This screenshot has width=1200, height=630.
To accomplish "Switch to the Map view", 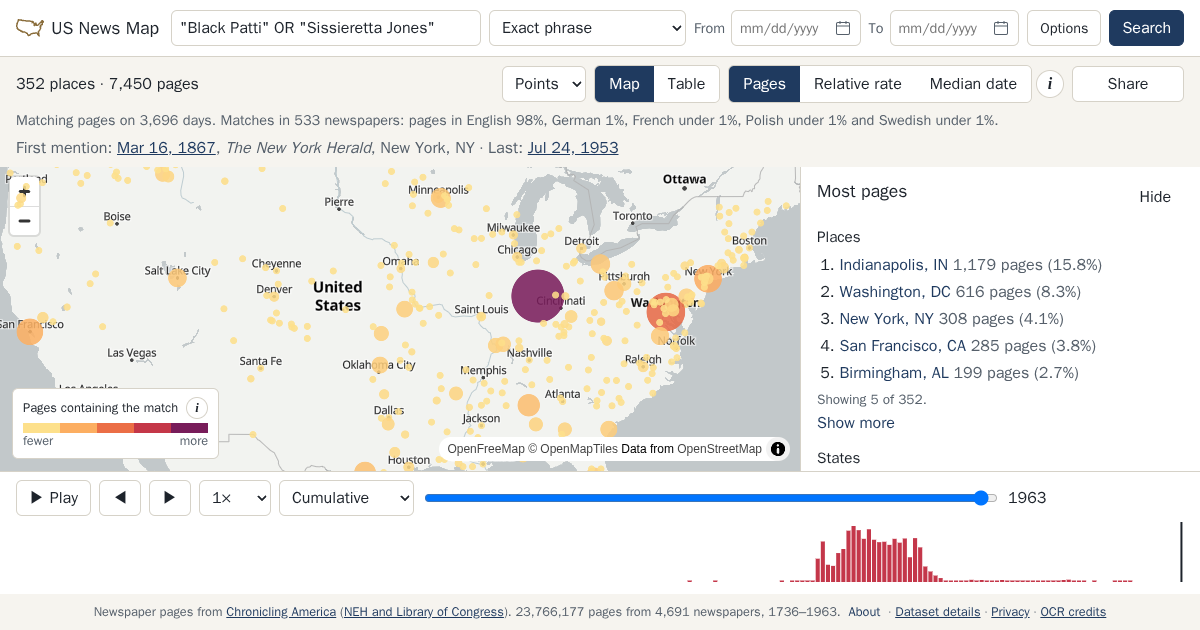I will 624,84.
